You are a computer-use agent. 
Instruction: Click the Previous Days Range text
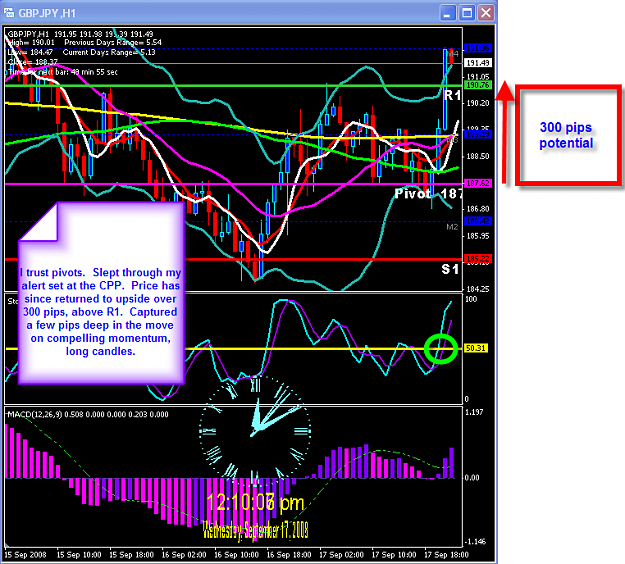pyautogui.click(x=113, y=42)
